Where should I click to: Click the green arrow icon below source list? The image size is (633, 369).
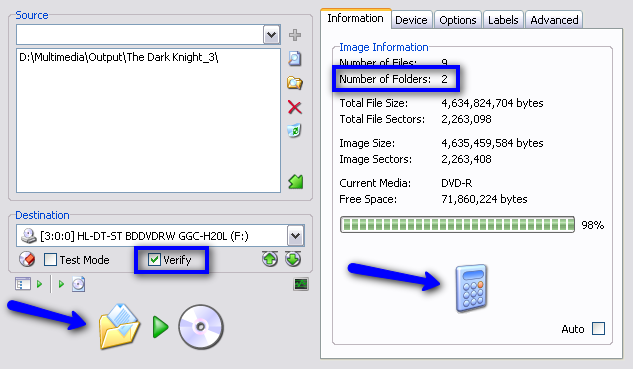pos(296,182)
